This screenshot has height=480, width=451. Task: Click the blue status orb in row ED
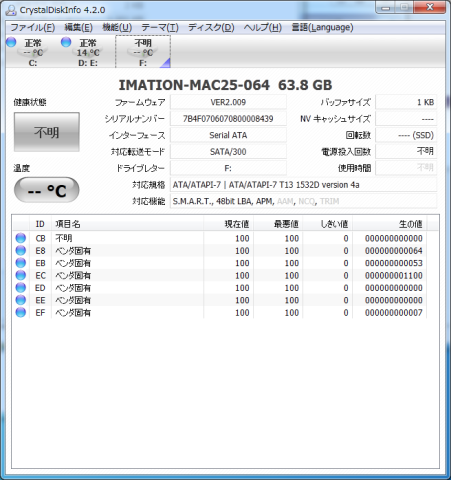pos(21,288)
